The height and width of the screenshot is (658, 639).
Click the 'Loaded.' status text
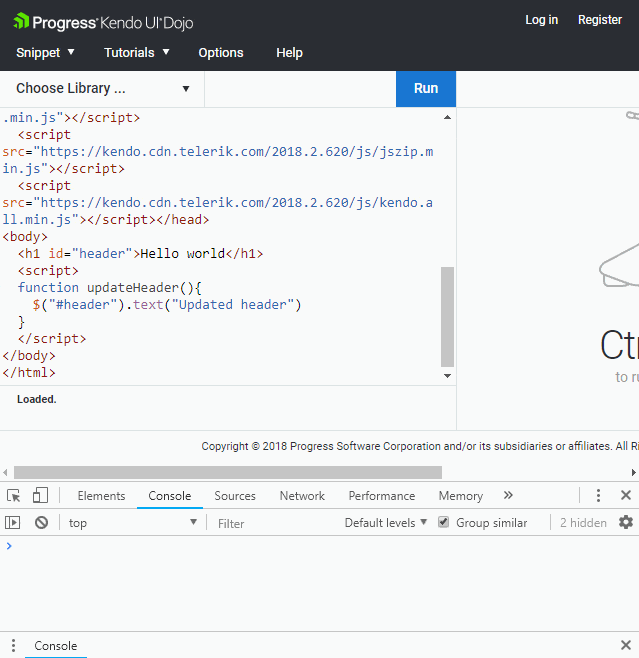(37, 399)
